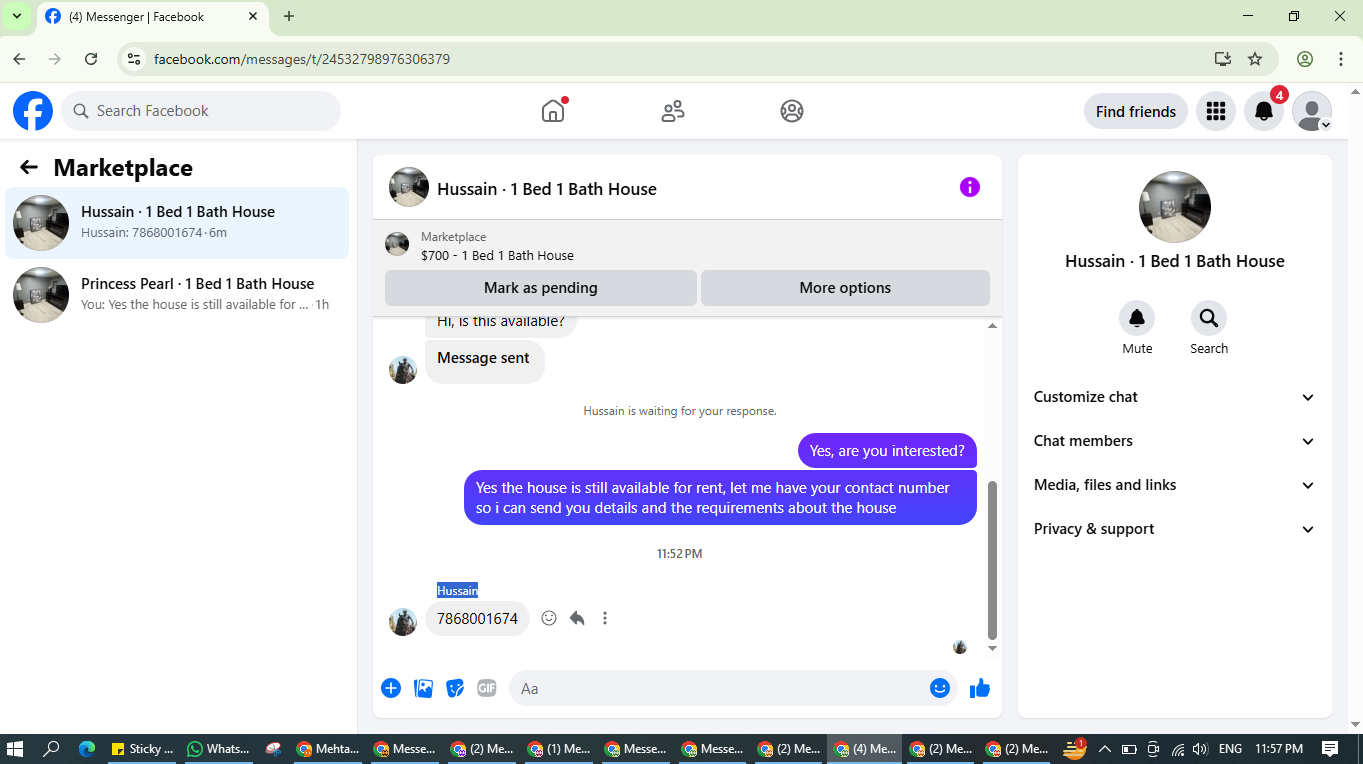Open the Facebook menu grid icon
This screenshot has height=764, width=1363.
coord(1216,111)
